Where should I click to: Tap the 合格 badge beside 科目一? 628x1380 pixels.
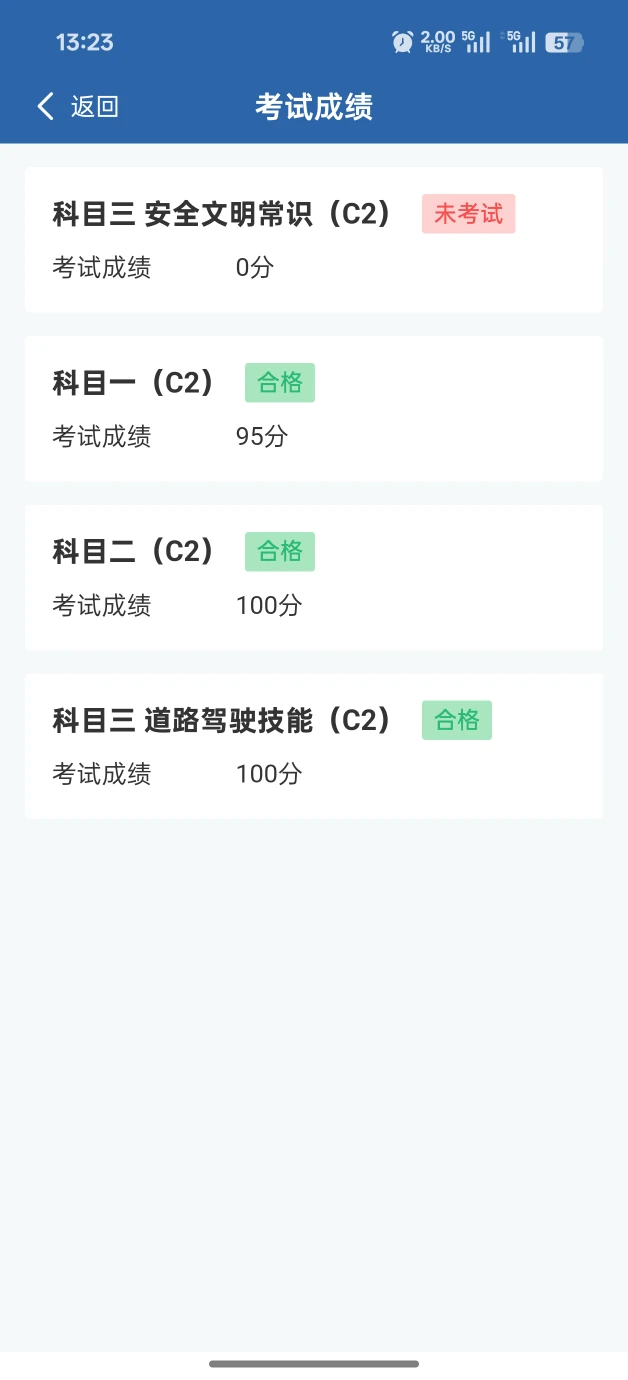pyautogui.click(x=280, y=383)
